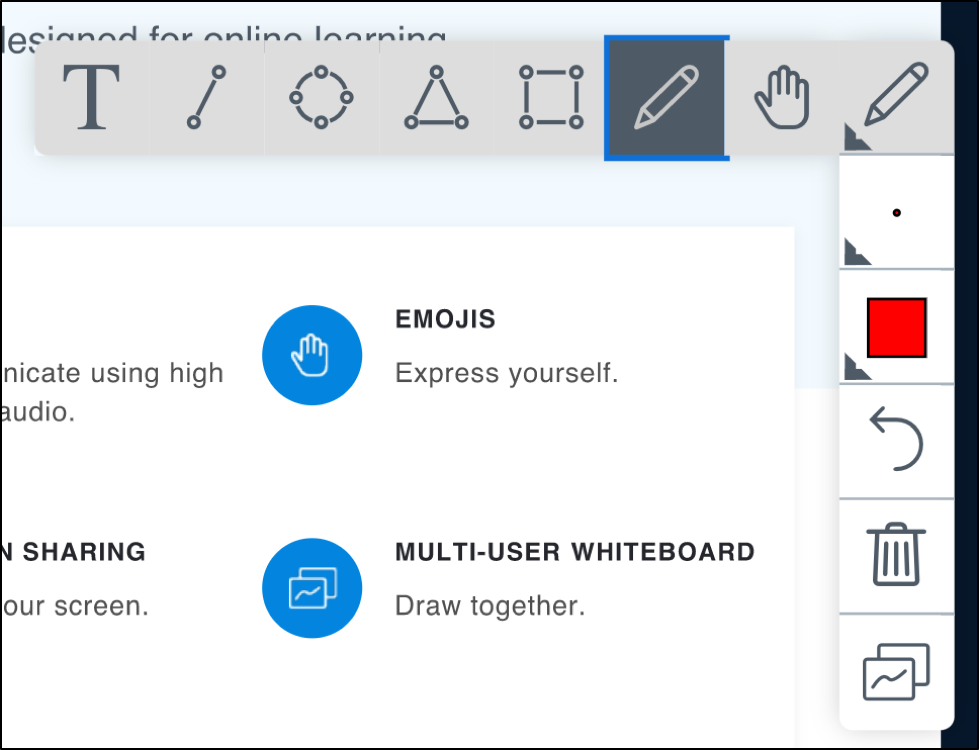The height and width of the screenshot is (750, 979).
Task: Clear all annotations with the trash icon
Action: pos(896,555)
